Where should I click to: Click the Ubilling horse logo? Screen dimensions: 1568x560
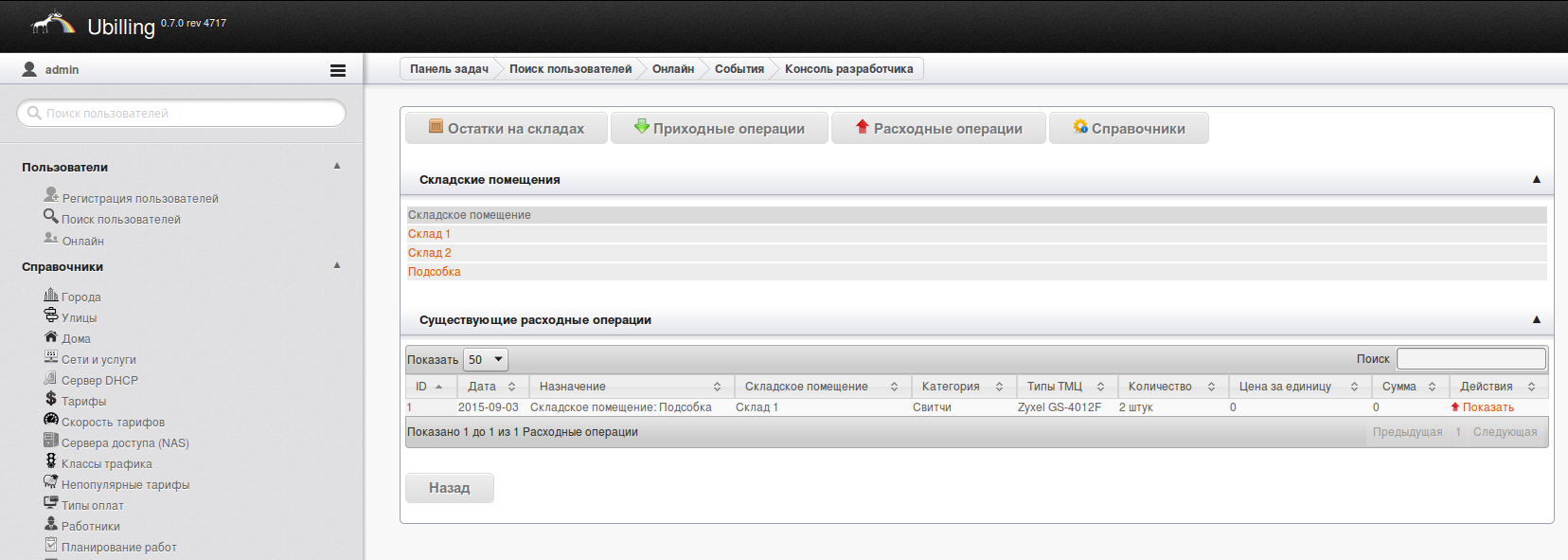[53, 24]
